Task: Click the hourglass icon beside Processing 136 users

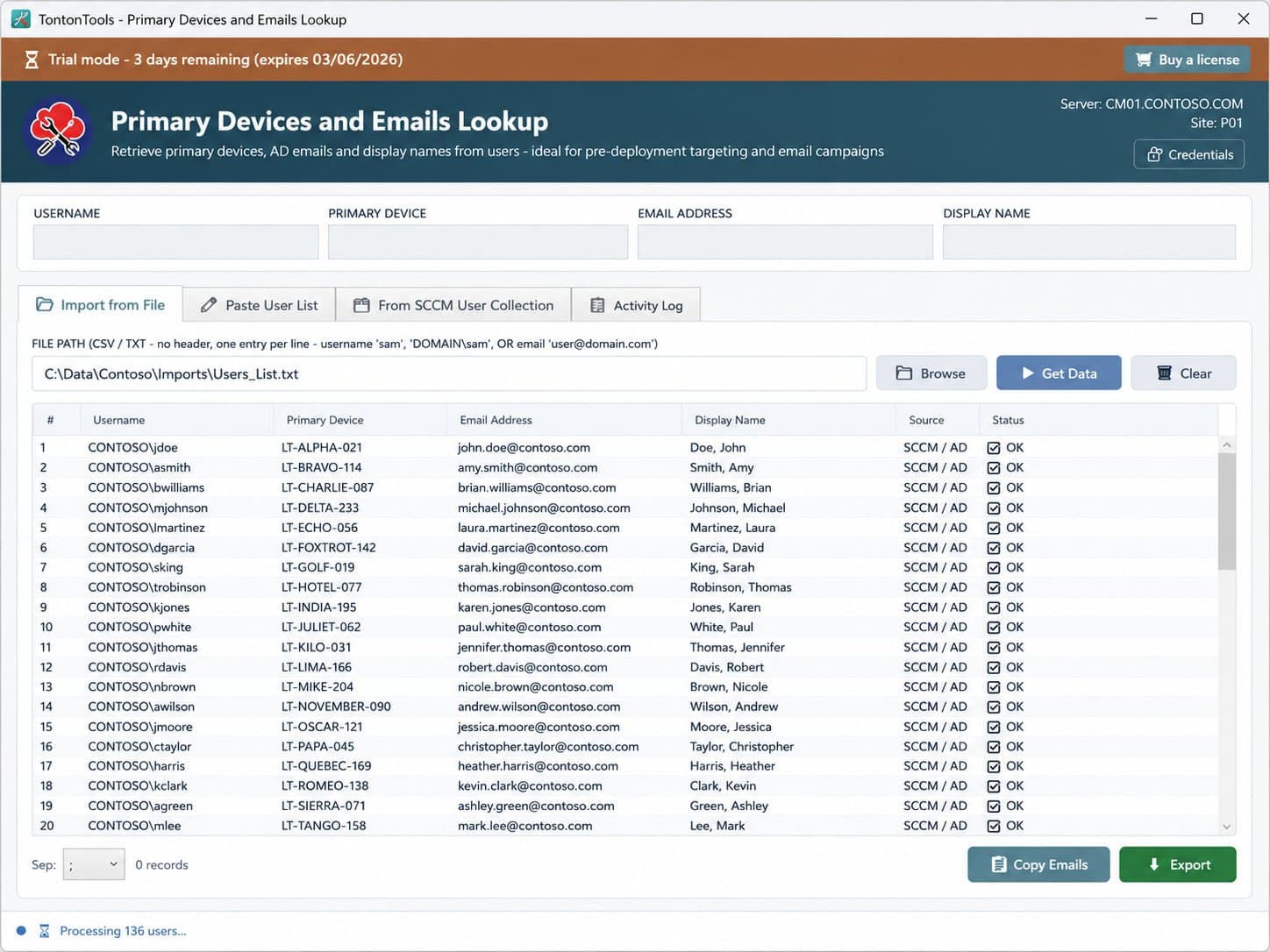Action: (x=44, y=931)
